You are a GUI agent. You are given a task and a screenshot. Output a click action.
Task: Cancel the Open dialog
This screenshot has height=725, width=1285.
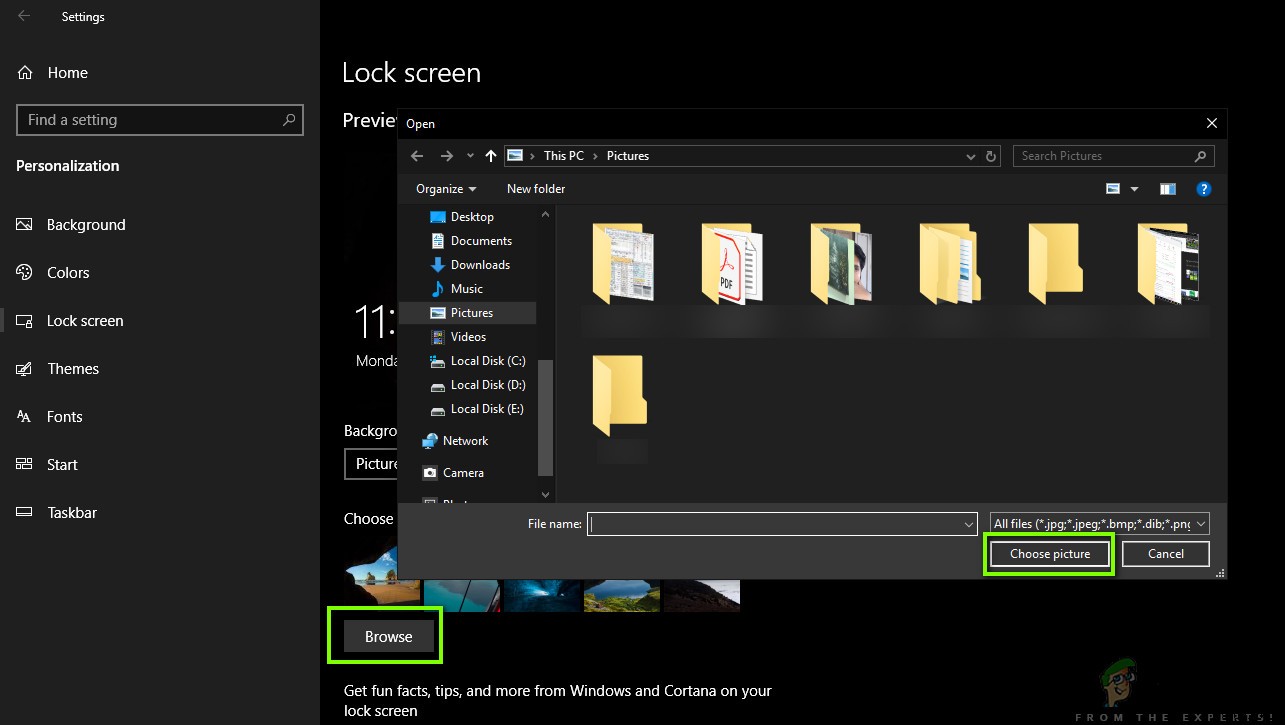point(1164,553)
